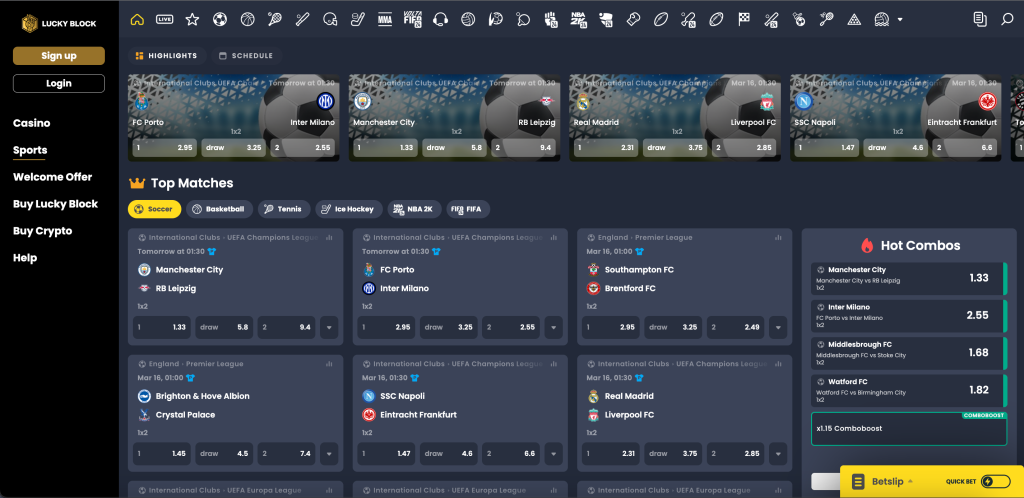Select the water polo icon
Image resolution: width=1024 pixels, height=498 pixels.
coord(882,20)
